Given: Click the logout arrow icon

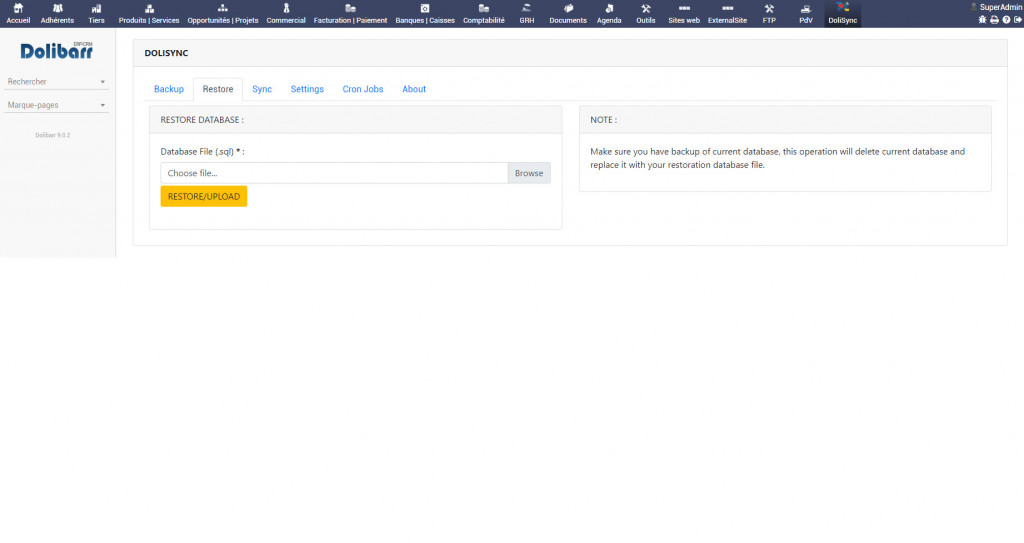Looking at the screenshot, I should 1018,20.
